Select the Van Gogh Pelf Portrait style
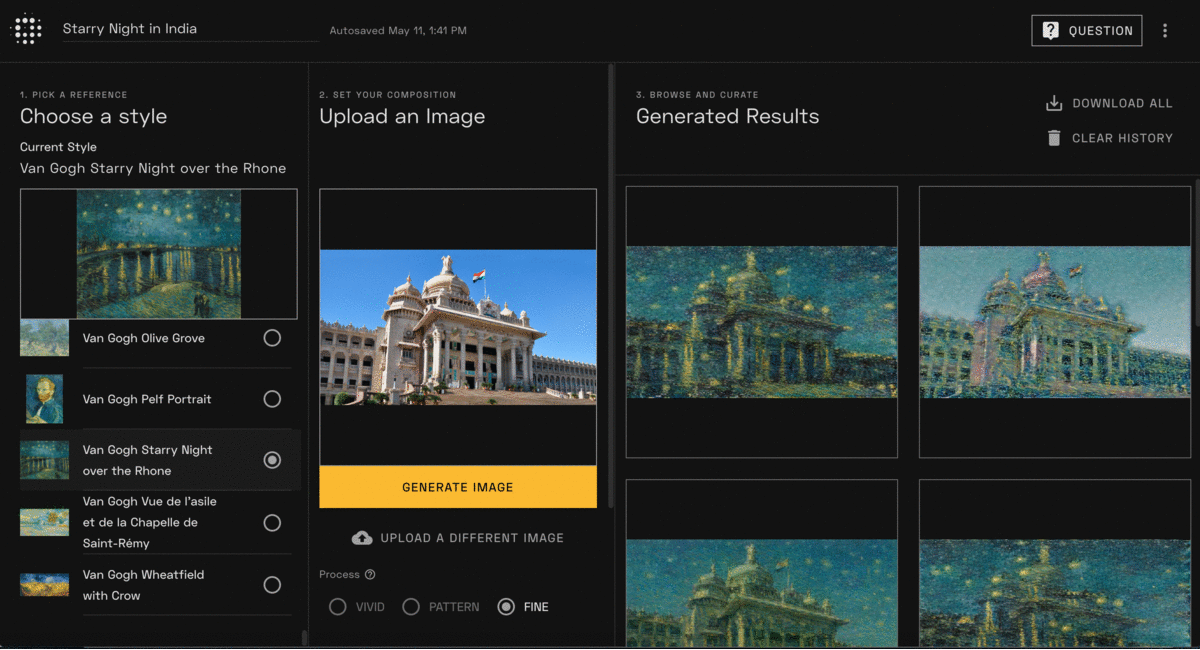This screenshot has height=650, width=1200. point(272,398)
